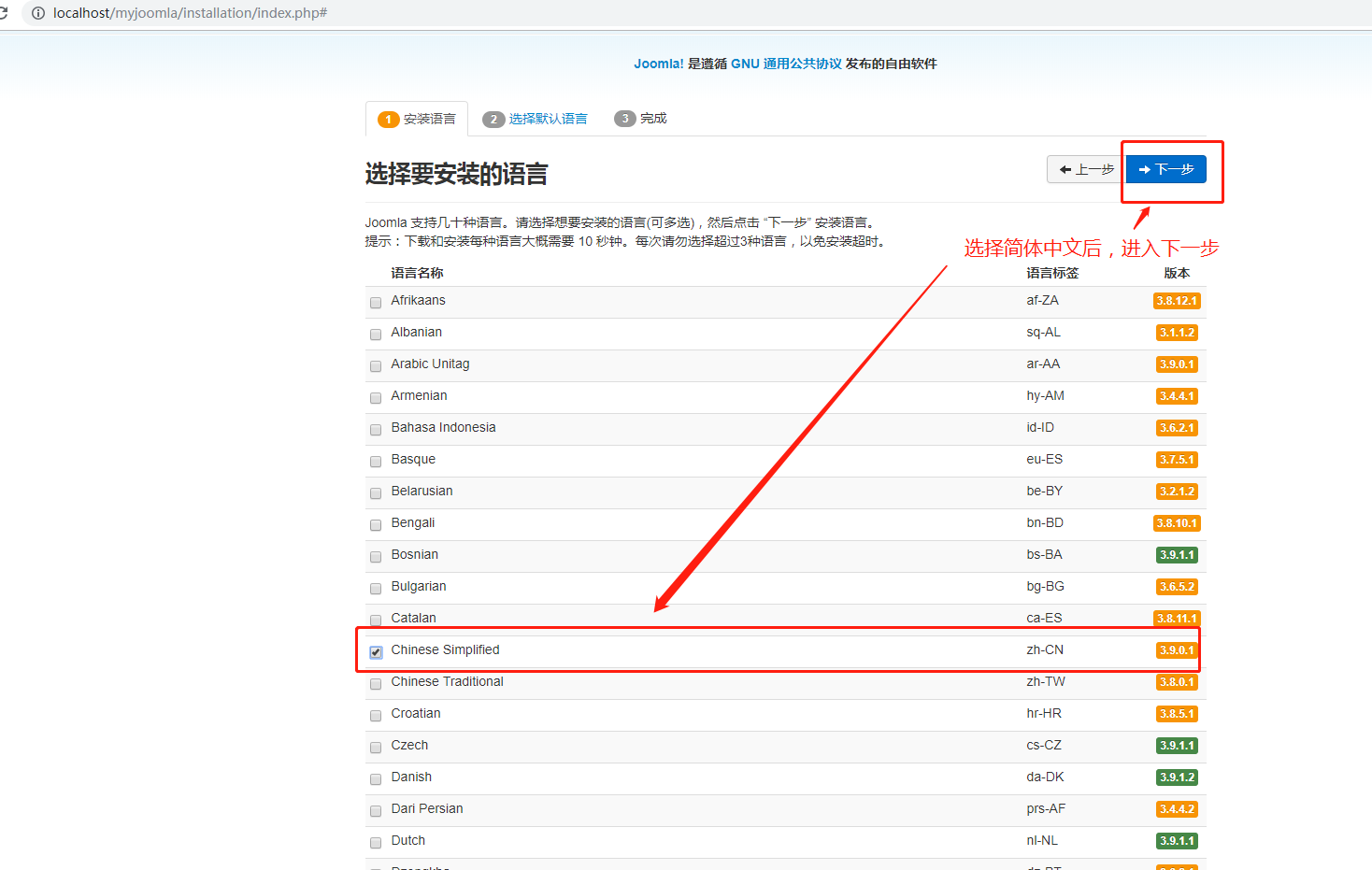Viewport: 1372px width, 870px height.
Task: Check the Croatian language checkbox
Action: pyautogui.click(x=376, y=716)
